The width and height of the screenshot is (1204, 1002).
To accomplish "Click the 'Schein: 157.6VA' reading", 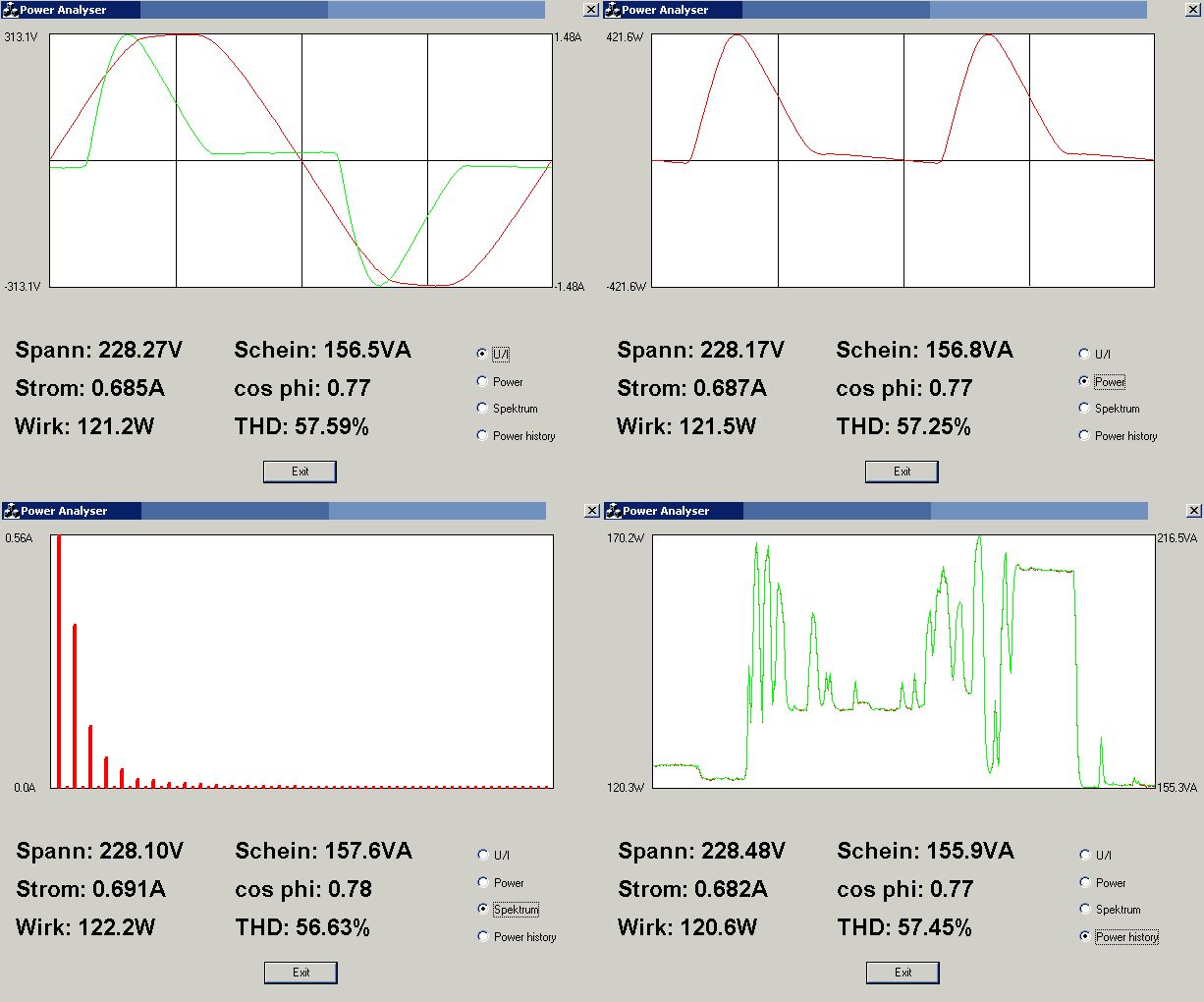I will pos(323,851).
